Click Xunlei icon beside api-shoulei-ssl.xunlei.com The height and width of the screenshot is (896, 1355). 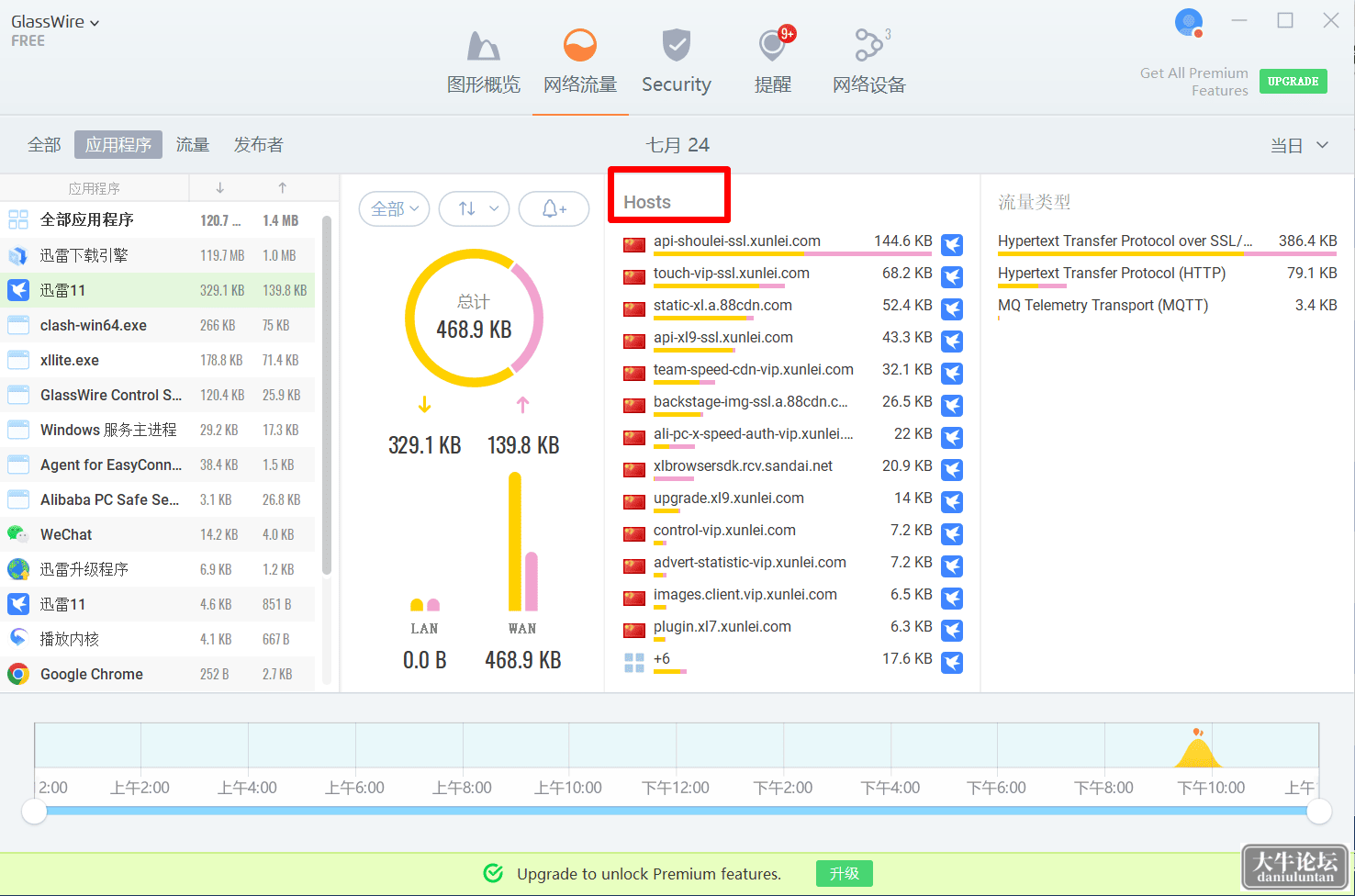pos(952,245)
